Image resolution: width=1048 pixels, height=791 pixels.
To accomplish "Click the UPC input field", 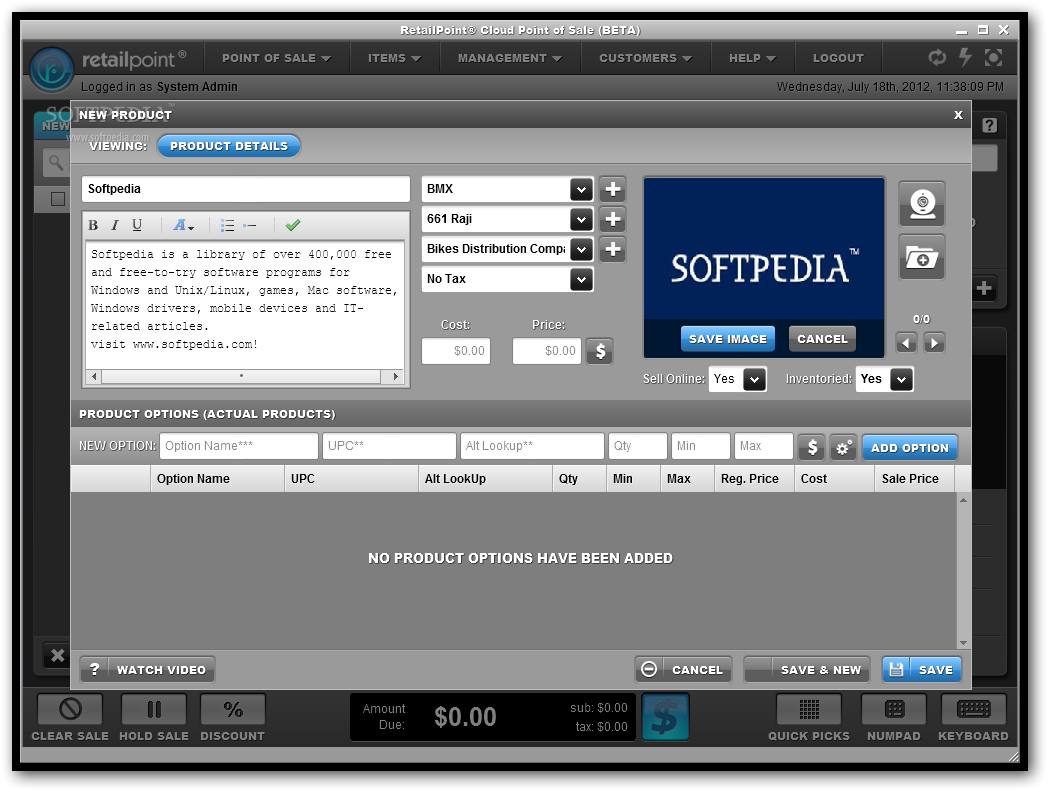I will 389,446.
